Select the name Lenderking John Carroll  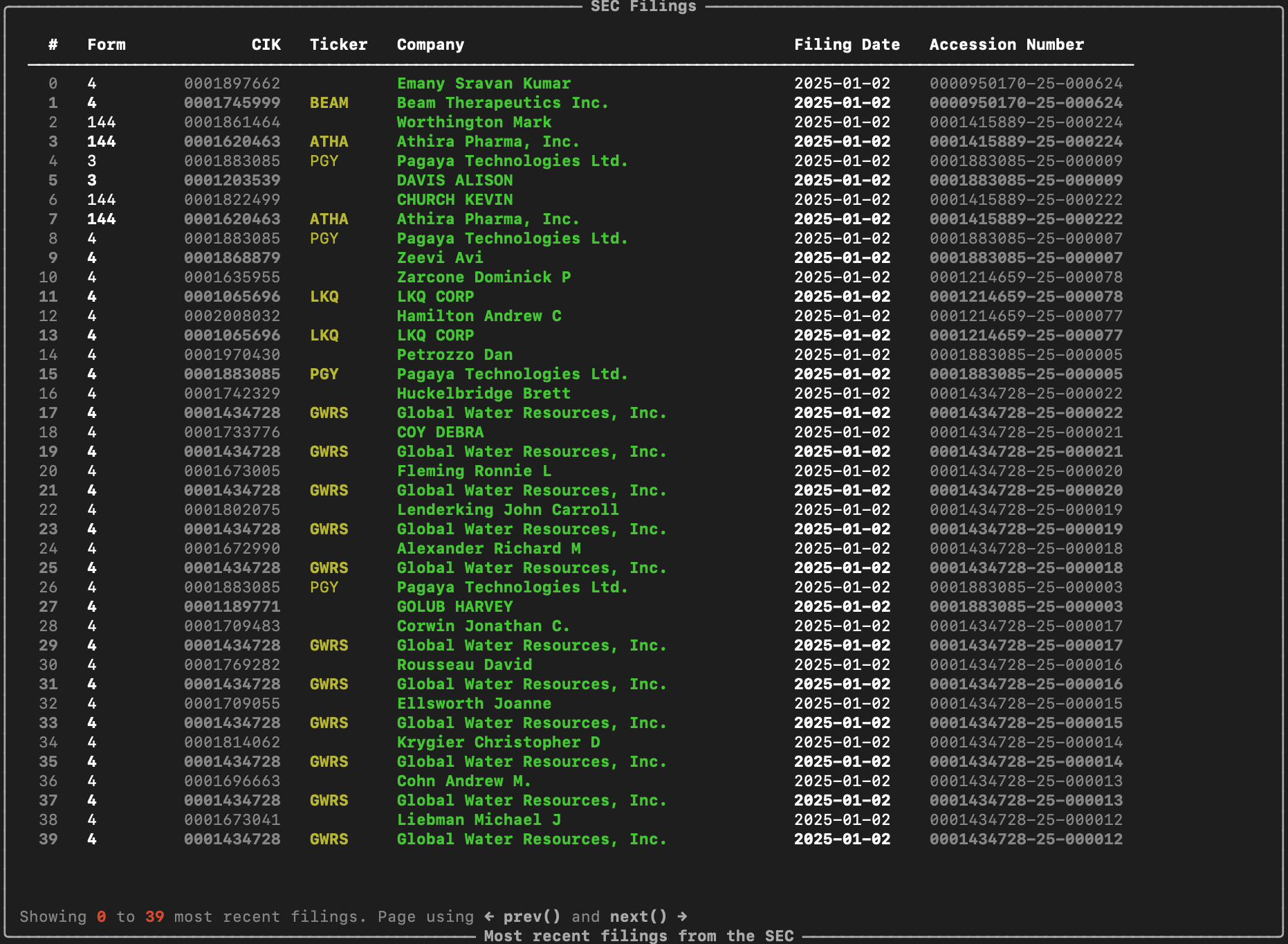click(x=508, y=509)
